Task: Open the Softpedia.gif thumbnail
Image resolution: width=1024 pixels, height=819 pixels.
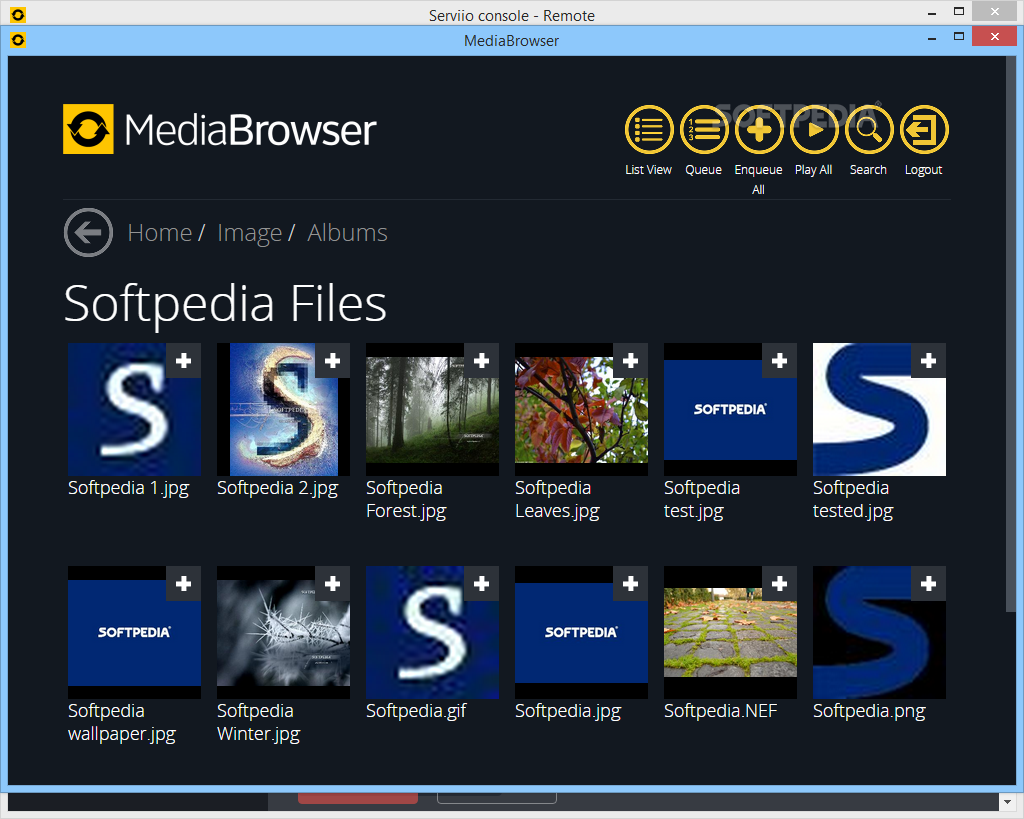Action: point(432,632)
